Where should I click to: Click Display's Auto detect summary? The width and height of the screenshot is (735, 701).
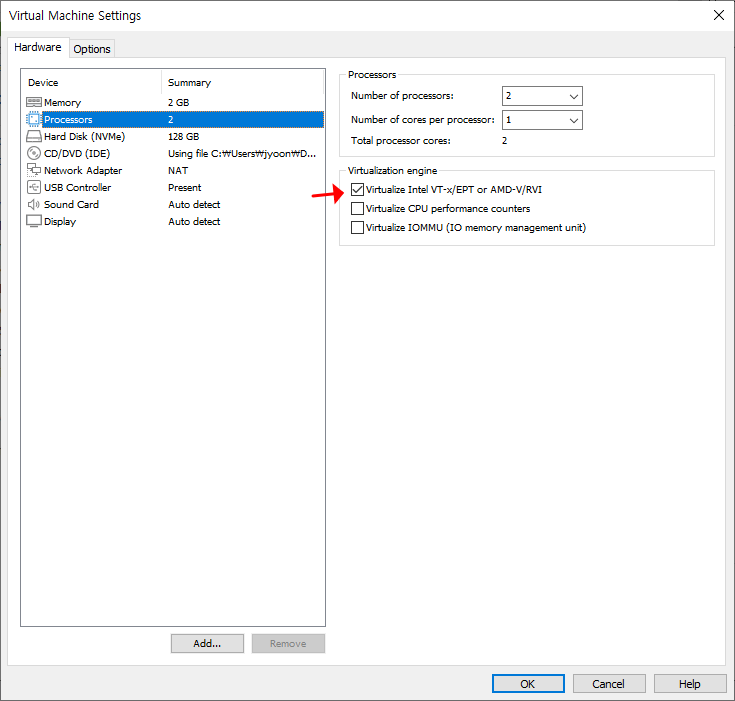(x=194, y=221)
